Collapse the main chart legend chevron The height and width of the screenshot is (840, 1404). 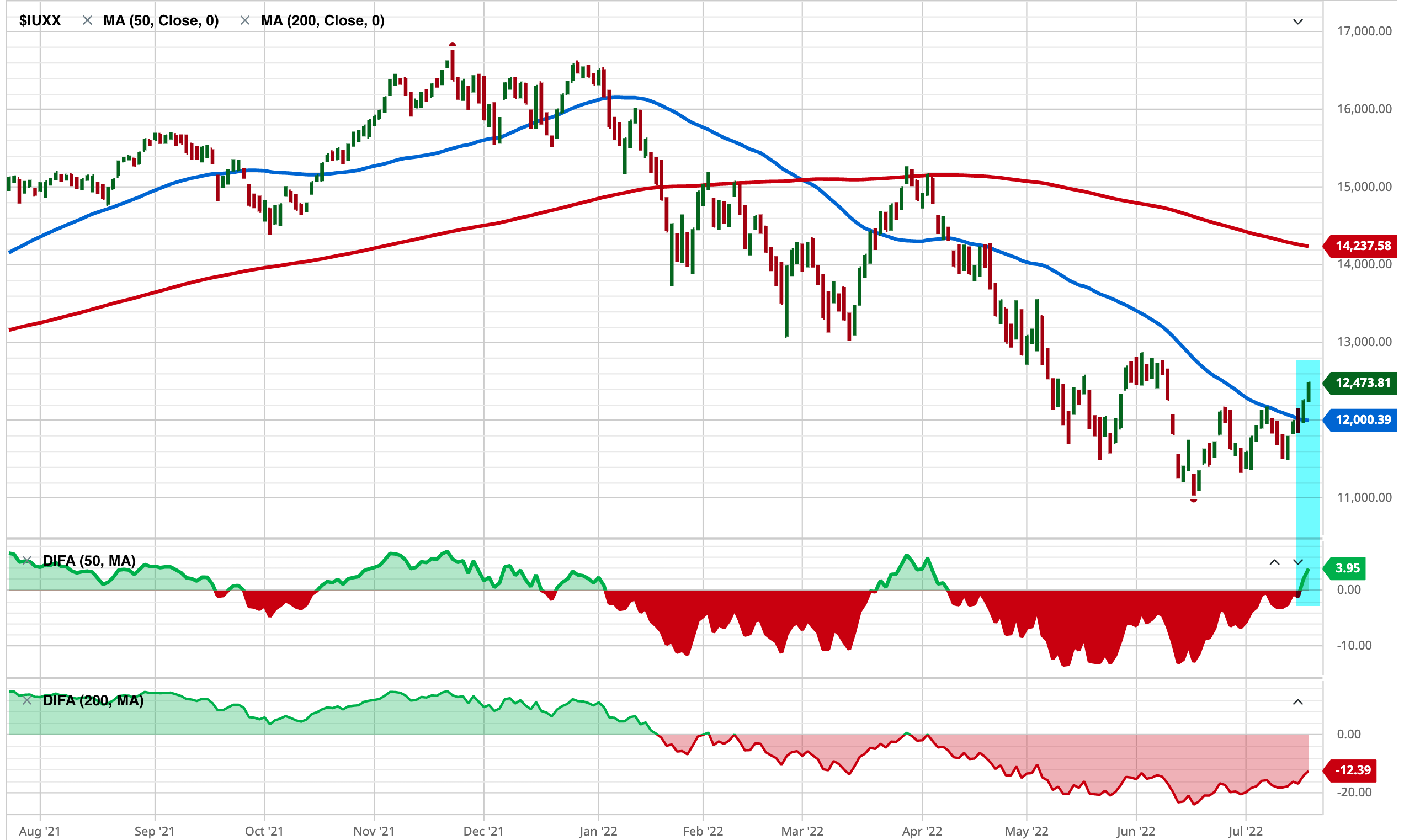pyautogui.click(x=1297, y=22)
